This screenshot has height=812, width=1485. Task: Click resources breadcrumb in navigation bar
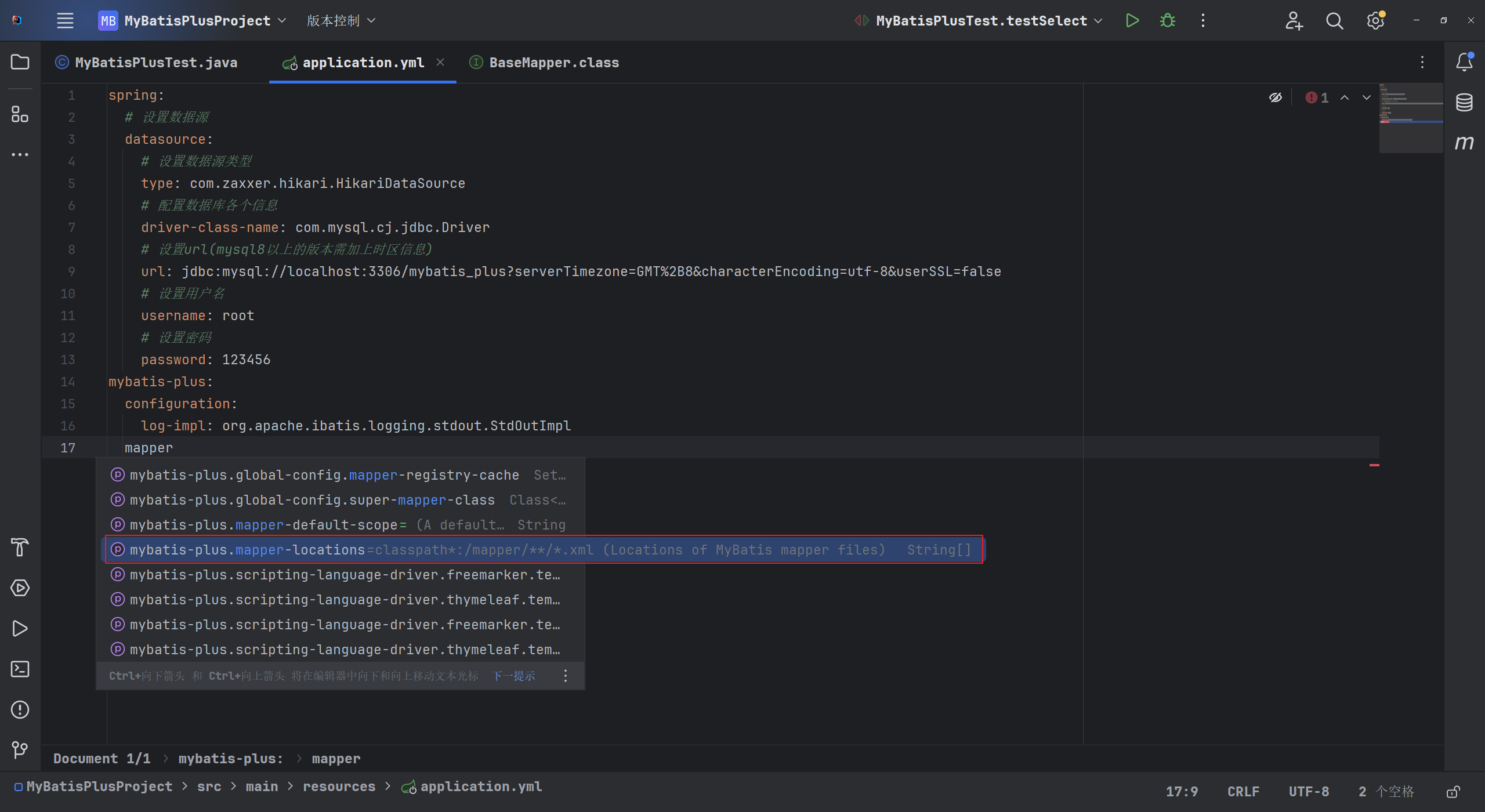click(339, 786)
